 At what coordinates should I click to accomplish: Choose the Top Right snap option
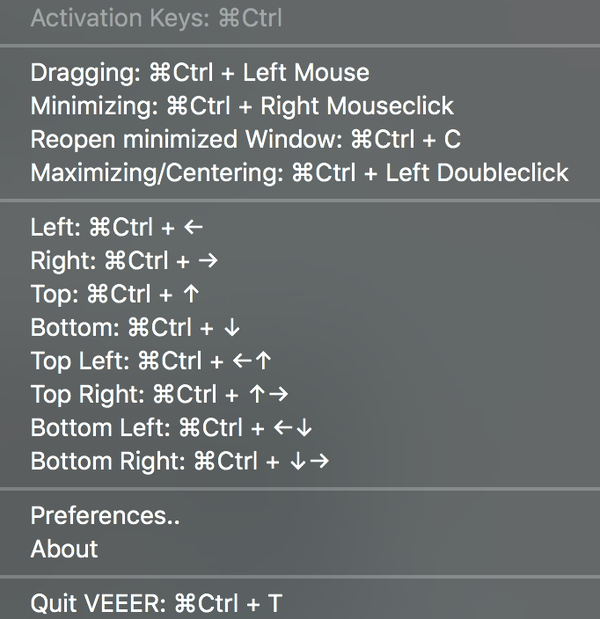coord(160,395)
